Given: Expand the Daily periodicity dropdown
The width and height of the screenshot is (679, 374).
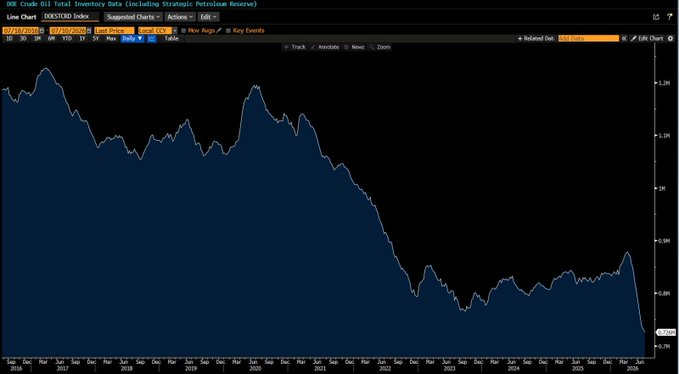Looking at the screenshot, I should click(x=133, y=39).
